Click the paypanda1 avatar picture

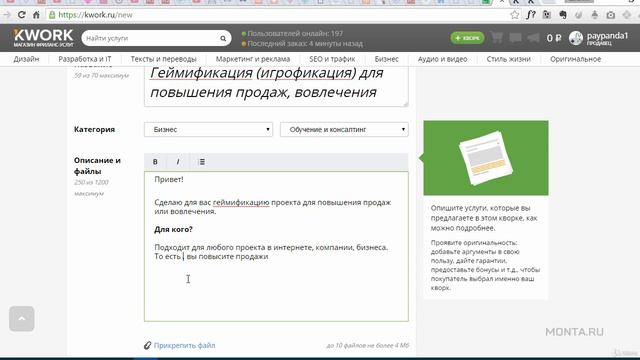point(576,38)
